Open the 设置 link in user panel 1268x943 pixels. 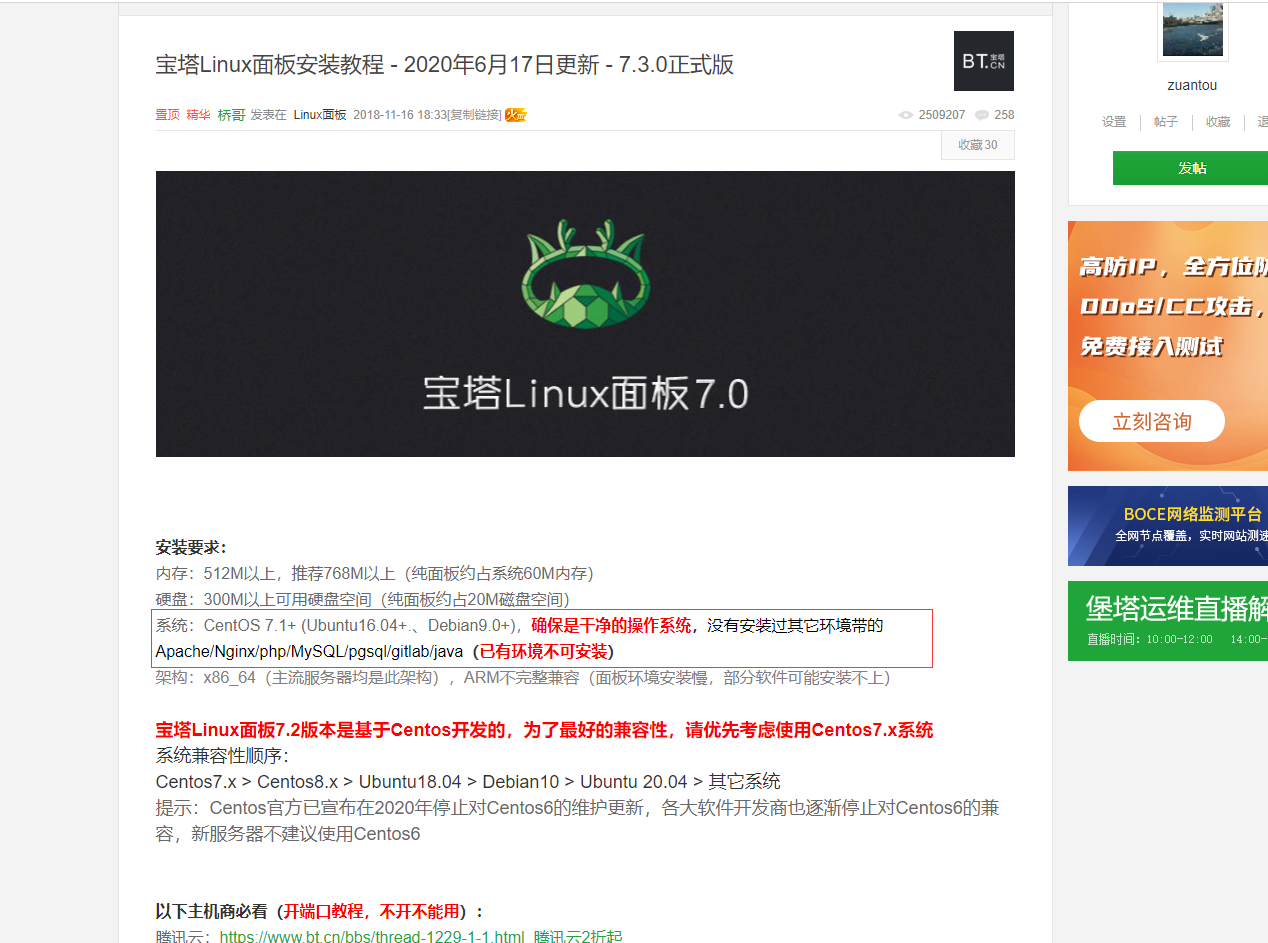pyautogui.click(x=1114, y=122)
